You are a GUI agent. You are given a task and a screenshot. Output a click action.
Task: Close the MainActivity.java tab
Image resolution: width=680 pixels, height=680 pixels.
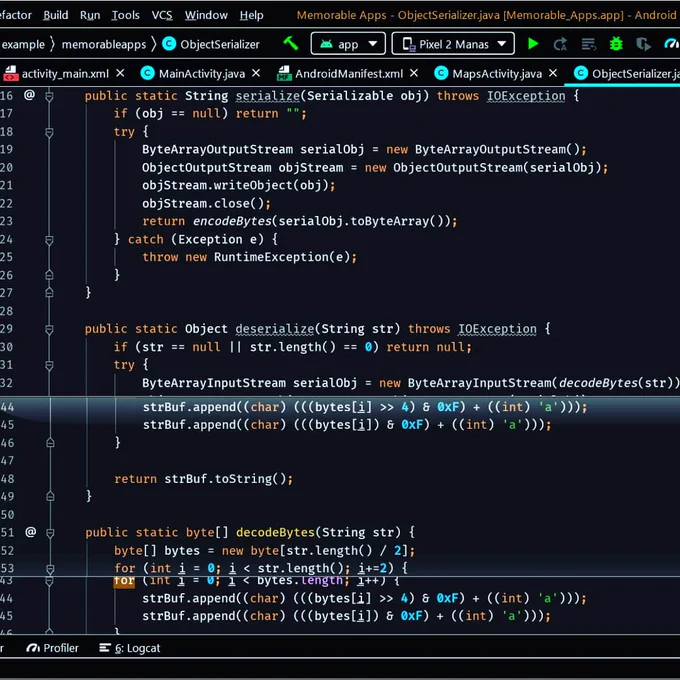(256, 73)
